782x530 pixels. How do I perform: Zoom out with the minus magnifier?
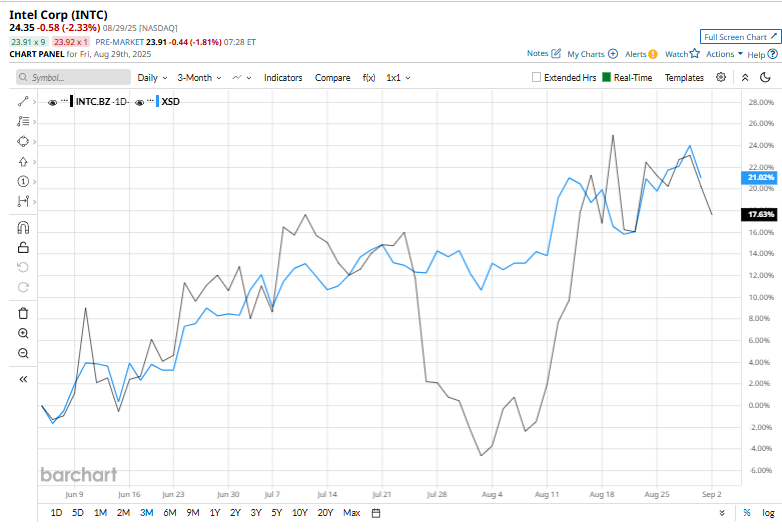click(x=23, y=353)
